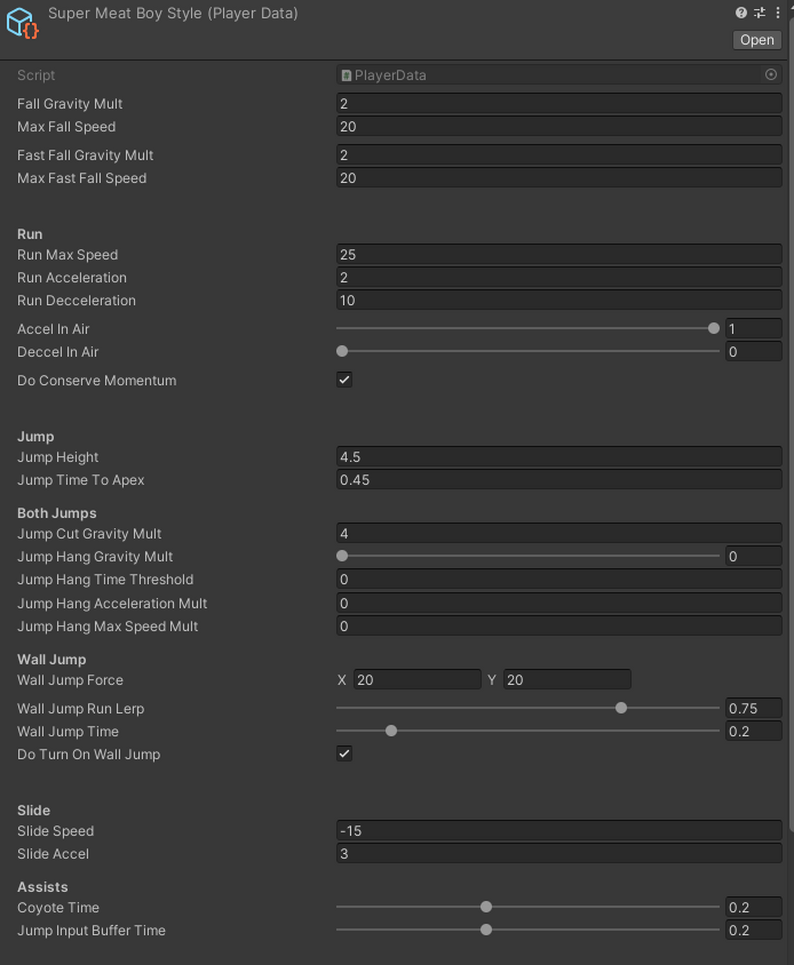Select the Jump Height input field
The height and width of the screenshot is (965, 794).
pyautogui.click(x=558, y=456)
